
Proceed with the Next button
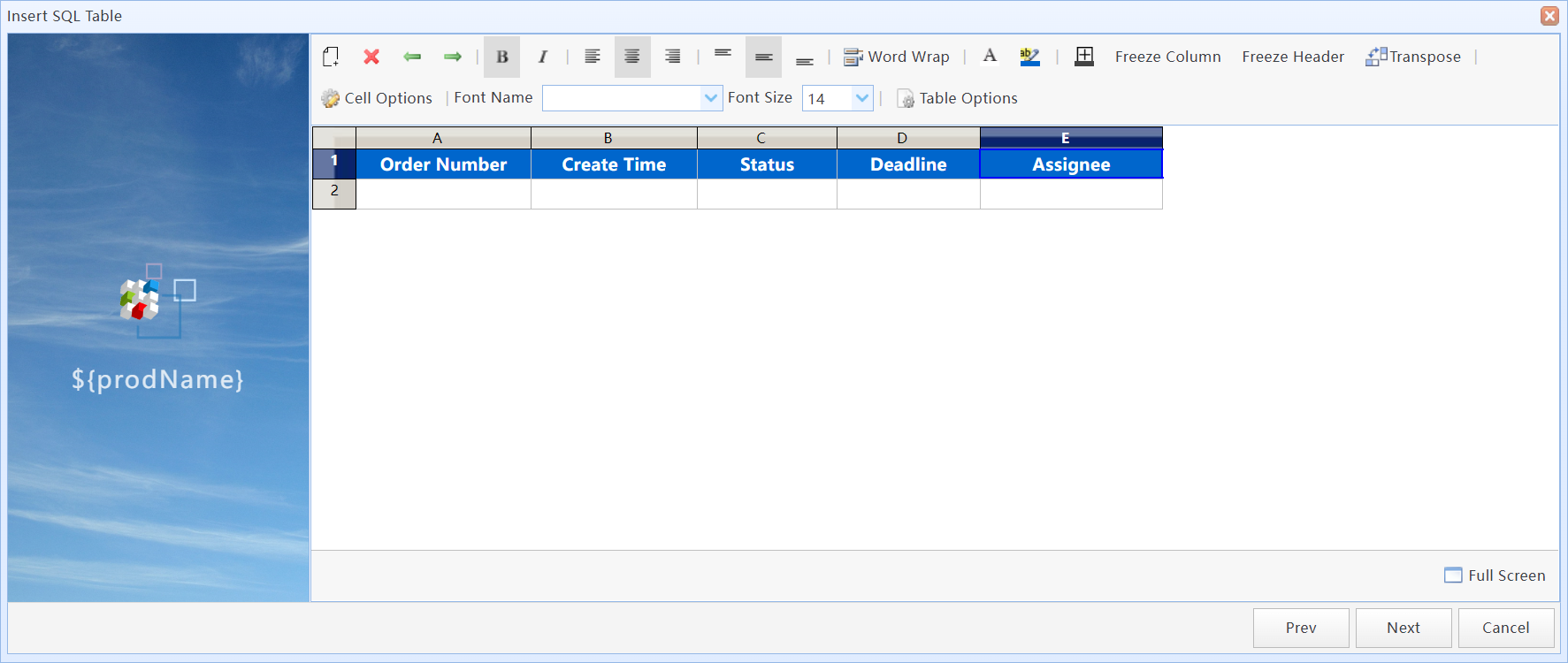(1404, 628)
